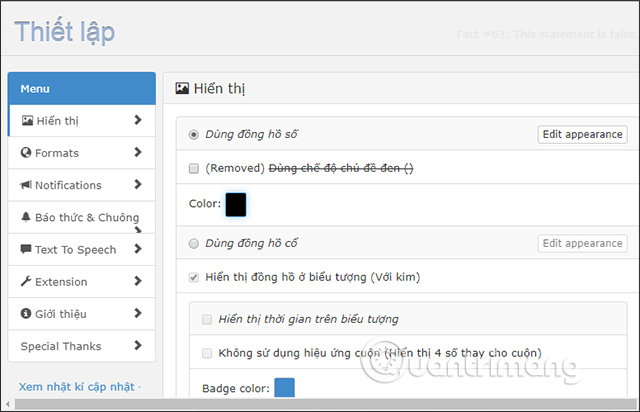Toggle Hiển thị đồng hồ ở biểu tượng checkbox
The image size is (640, 412).
[194, 277]
